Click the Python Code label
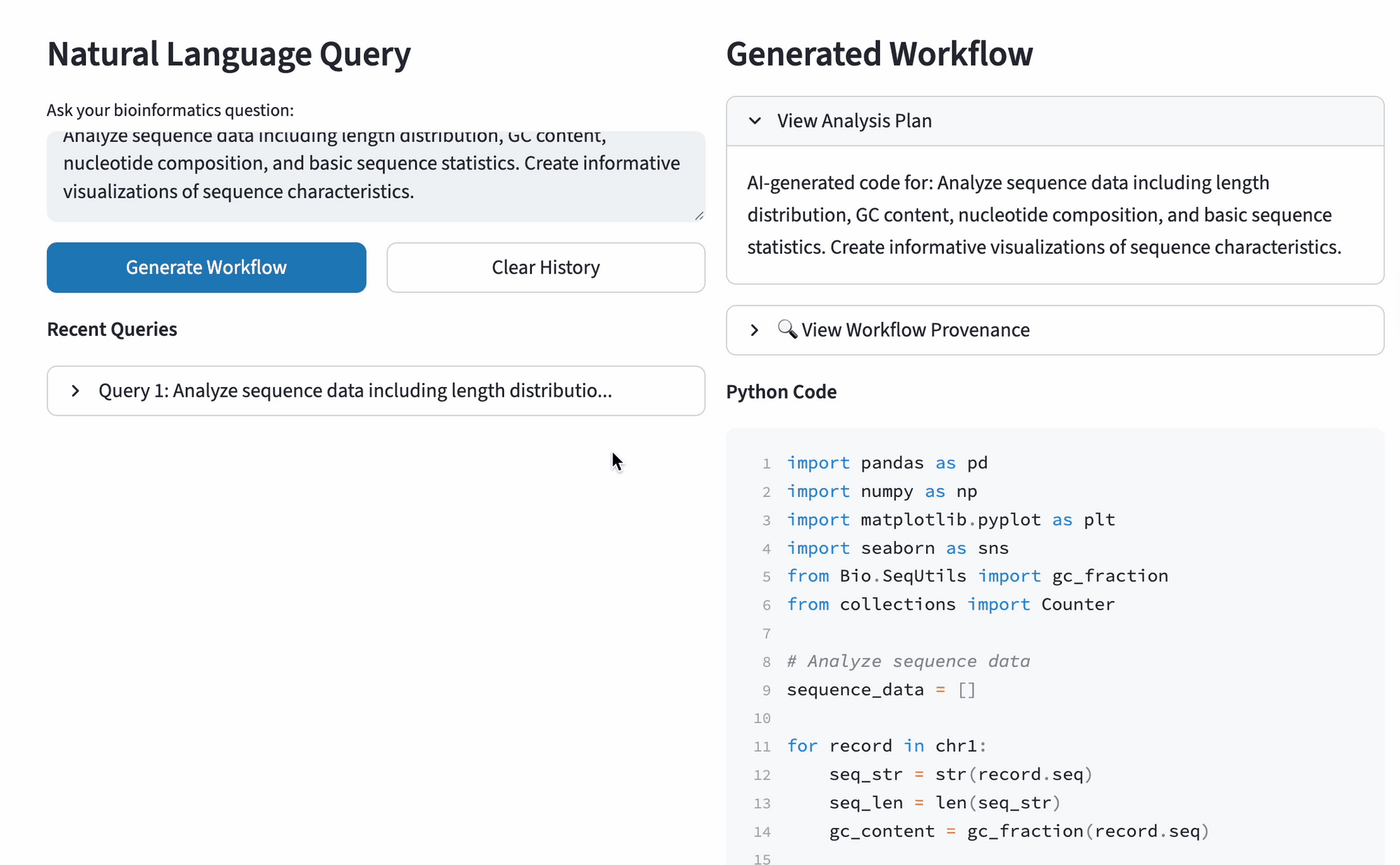Image resolution: width=1400 pixels, height=865 pixels. click(x=781, y=392)
